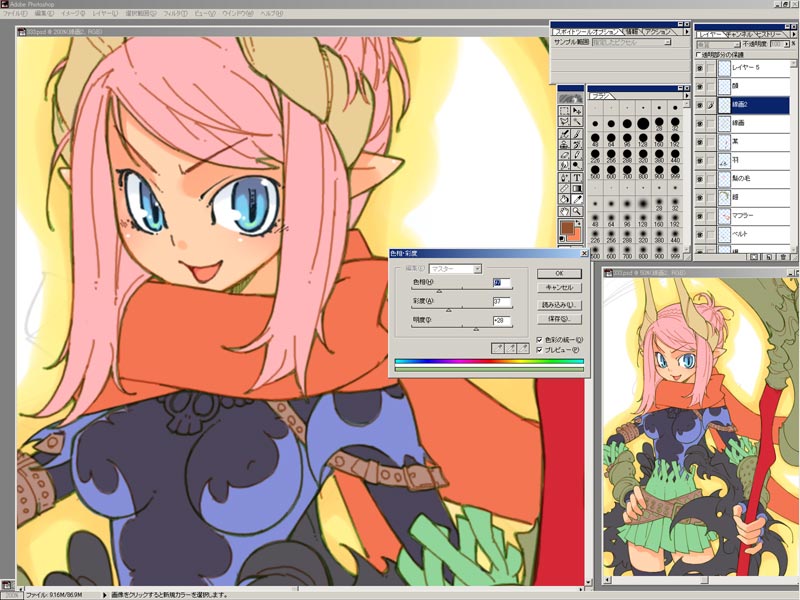Open the status bar info popup arrow

(105, 594)
